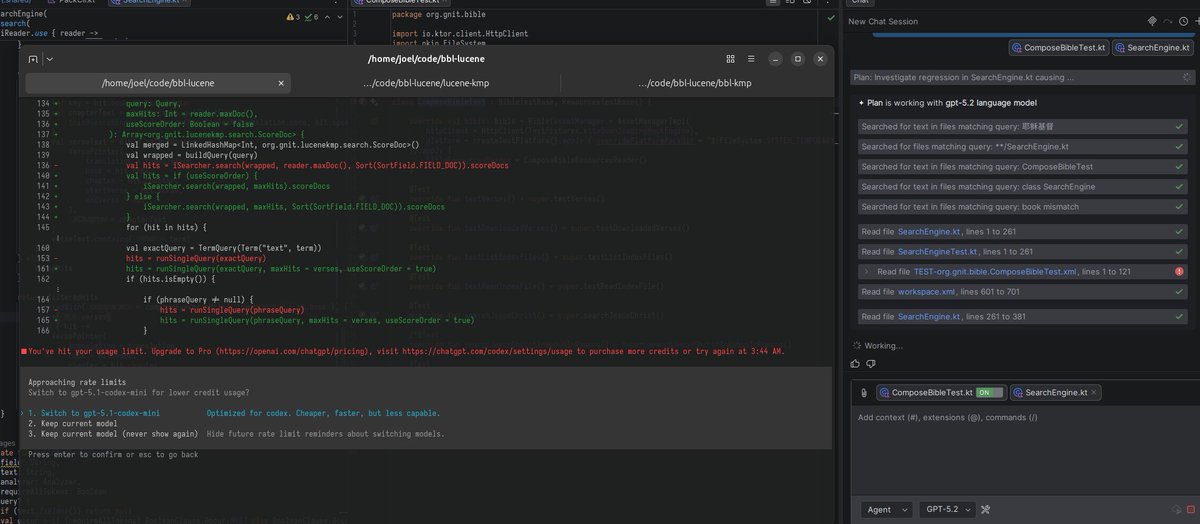Click Searched for text query book mismatch row

pyautogui.click(x=1021, y=207)
